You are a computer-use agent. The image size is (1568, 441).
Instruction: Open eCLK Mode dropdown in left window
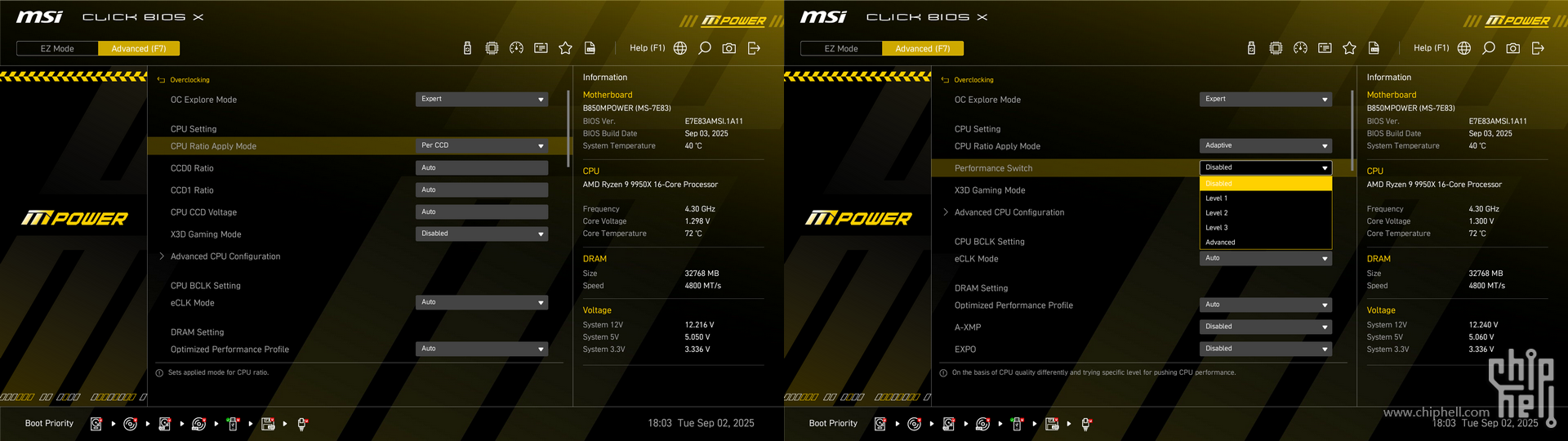tap(482, 303)
